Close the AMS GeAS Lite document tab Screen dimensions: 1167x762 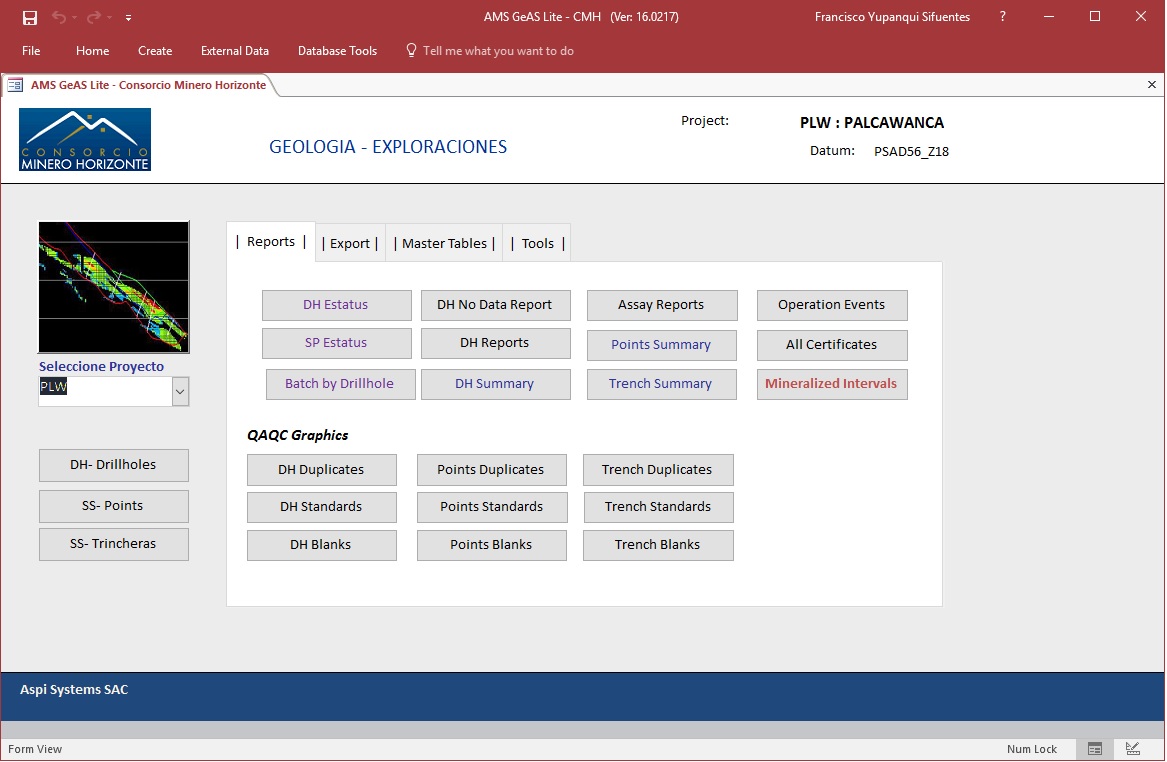1151,85
